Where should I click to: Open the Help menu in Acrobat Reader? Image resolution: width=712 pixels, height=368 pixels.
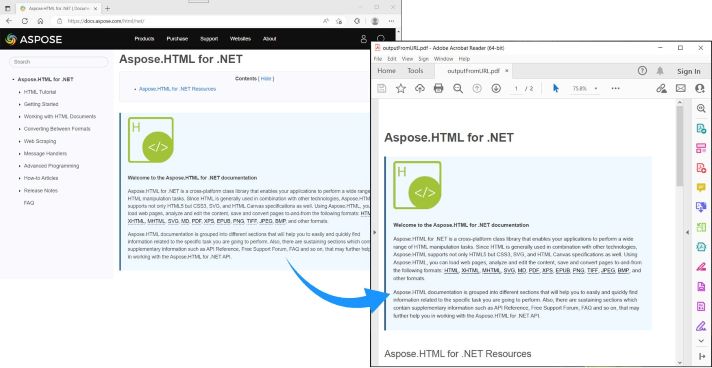point(464,59)
